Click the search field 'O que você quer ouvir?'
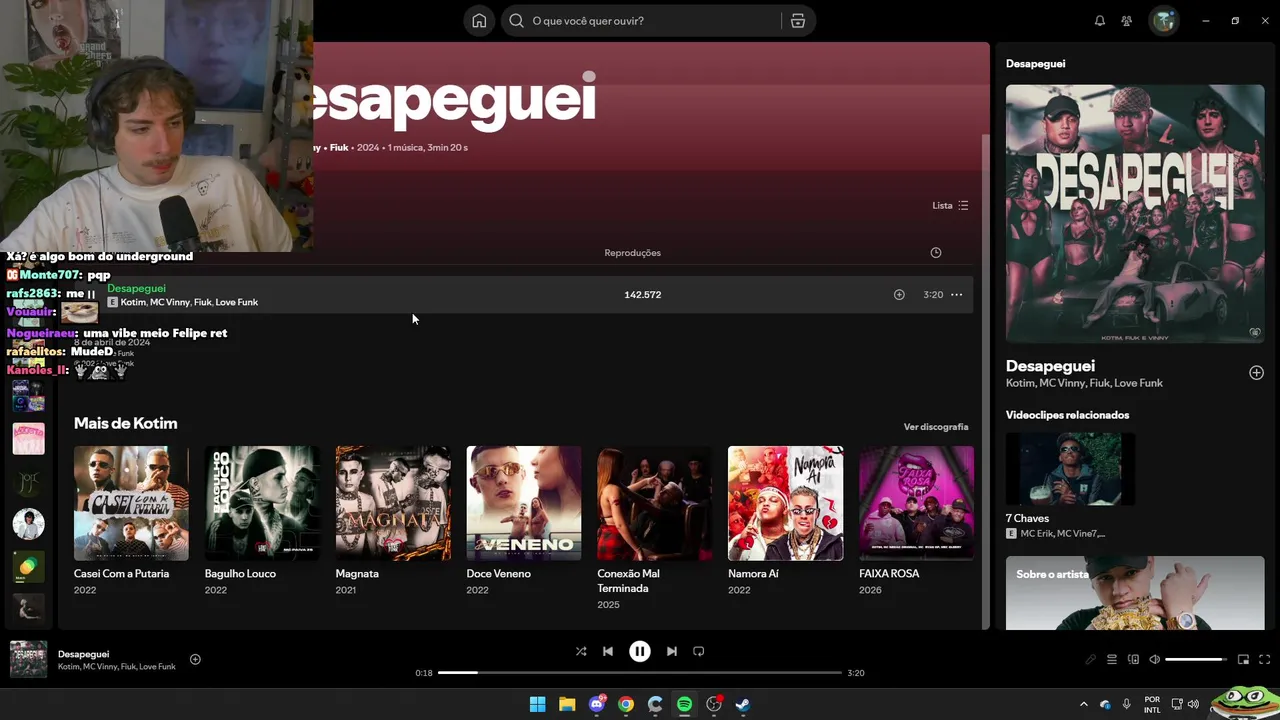Screen dimensions: 1280x720 tap(641, 21)
